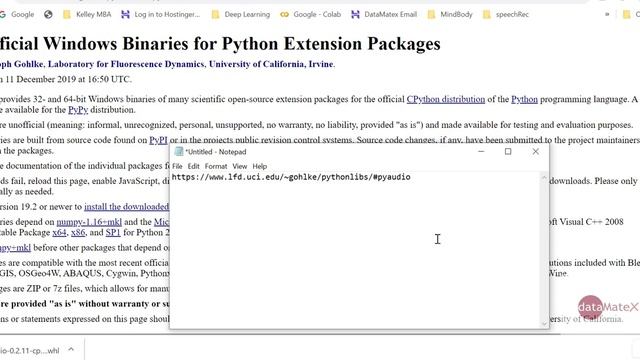The image size is (640, 360).
Task: Follow the Python link
Action: pos(524,99)
